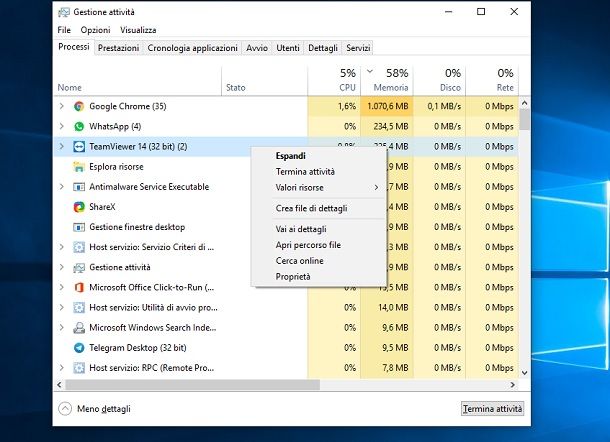Expand Microsoft Office Click-to-Run row

[61, 287]
